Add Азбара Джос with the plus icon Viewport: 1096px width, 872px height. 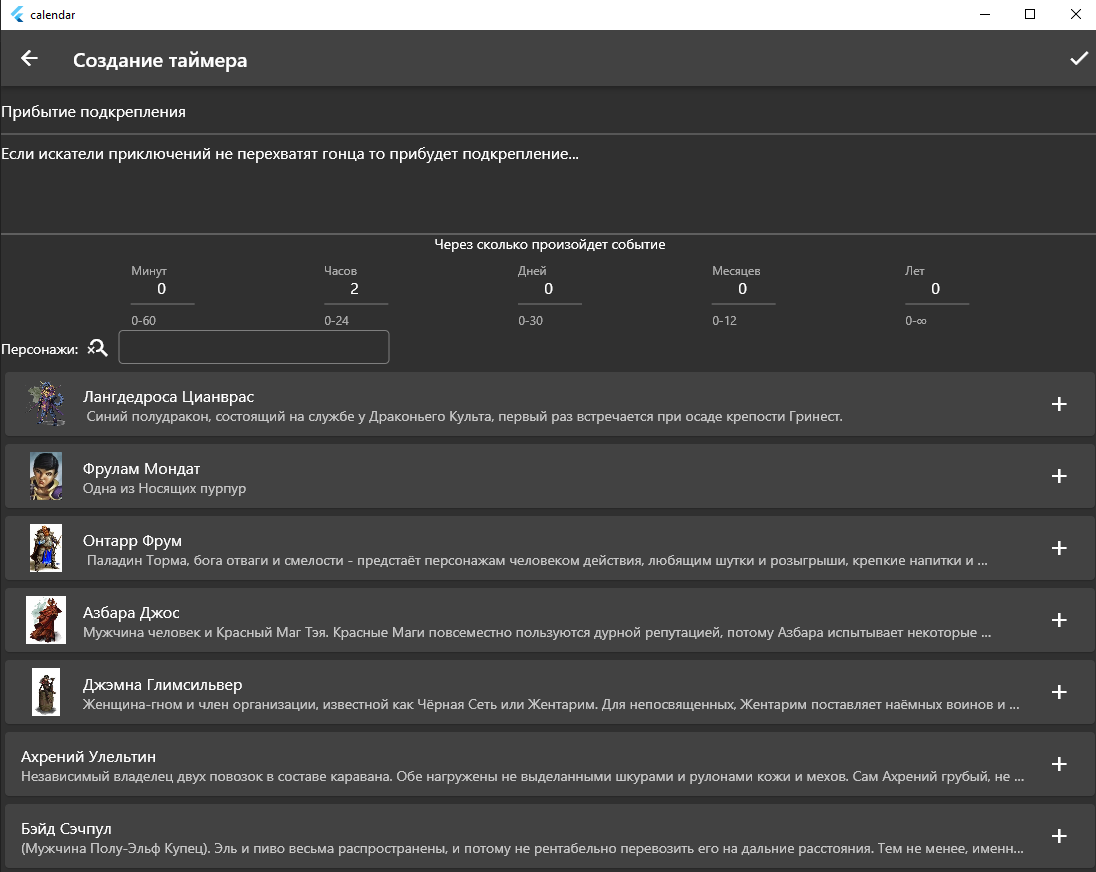pos(1059,620)
